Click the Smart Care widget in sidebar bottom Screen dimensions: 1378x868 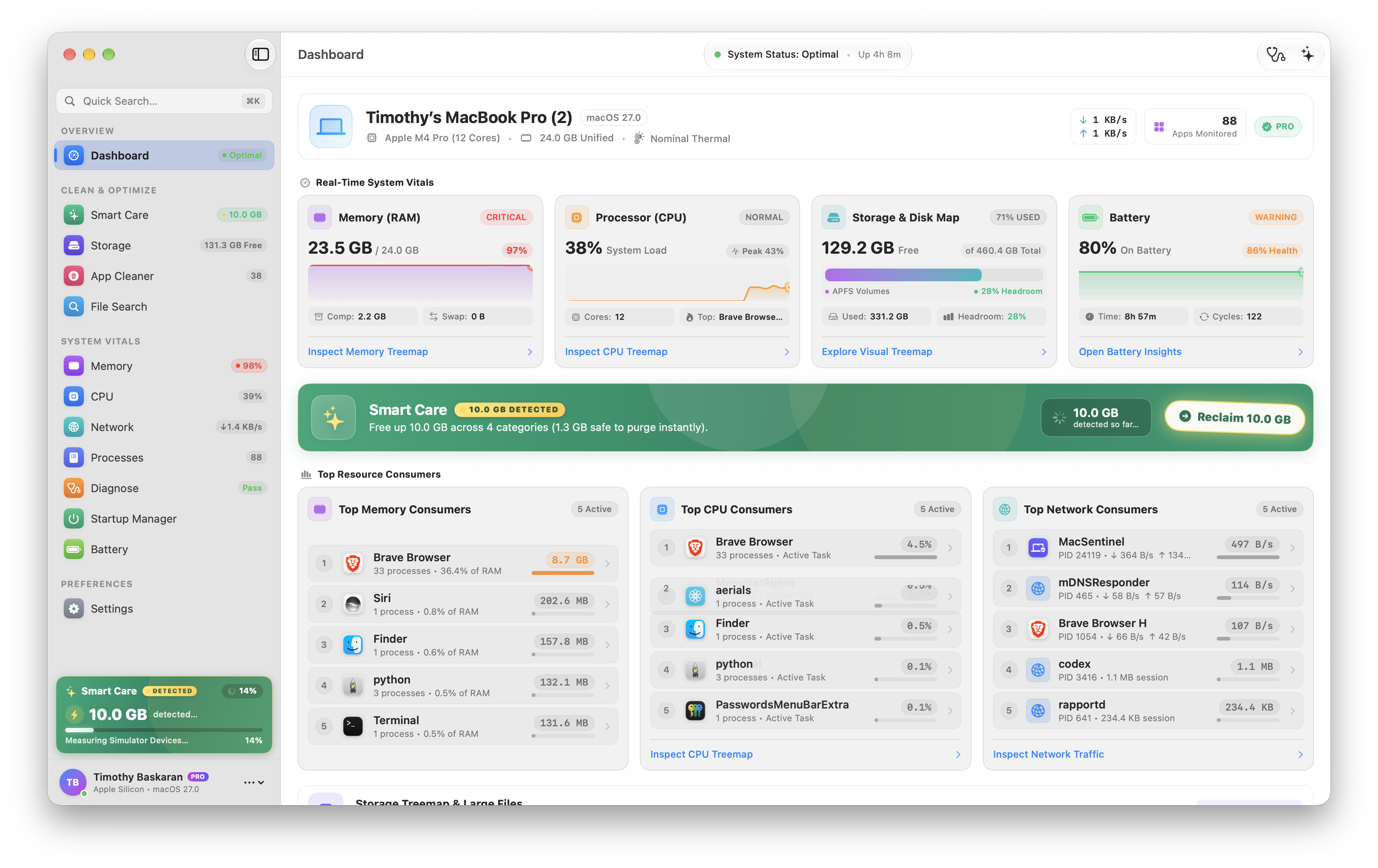pyautogui.click(x=164, y=715)
